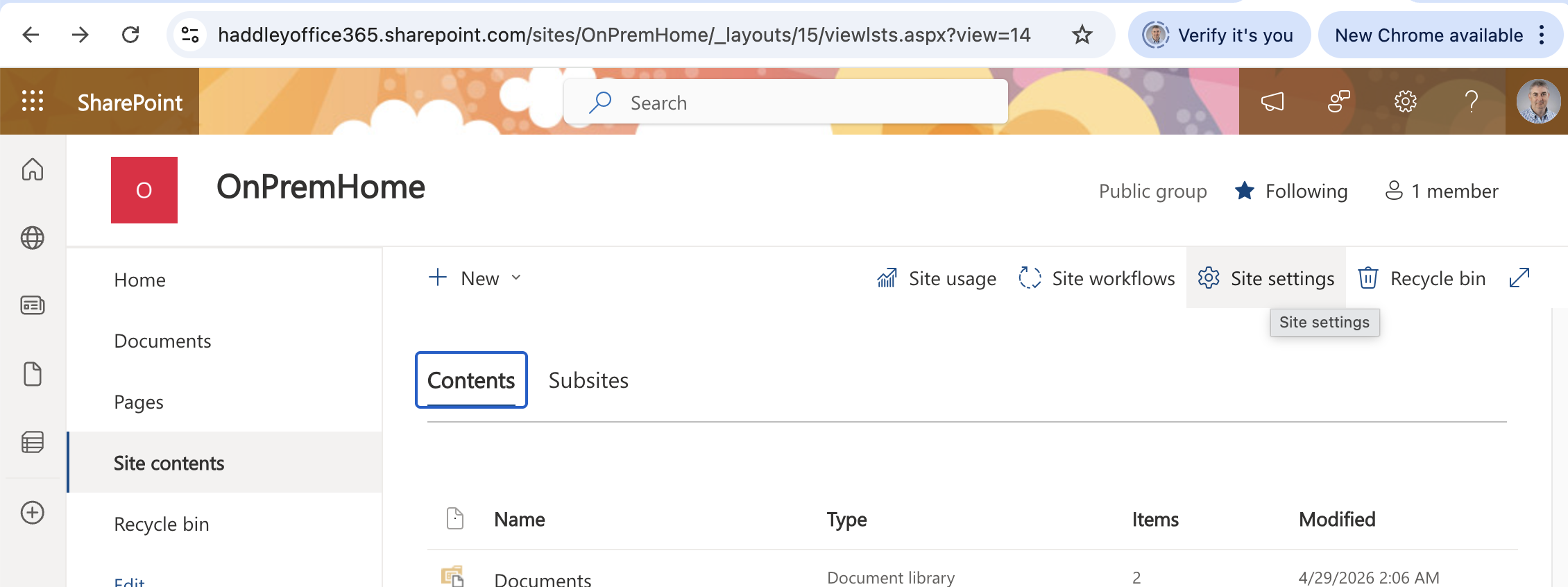This screenshot has height=587, width=1568.
Task: Open the News icon in app bar
Action: coord(33,305)
